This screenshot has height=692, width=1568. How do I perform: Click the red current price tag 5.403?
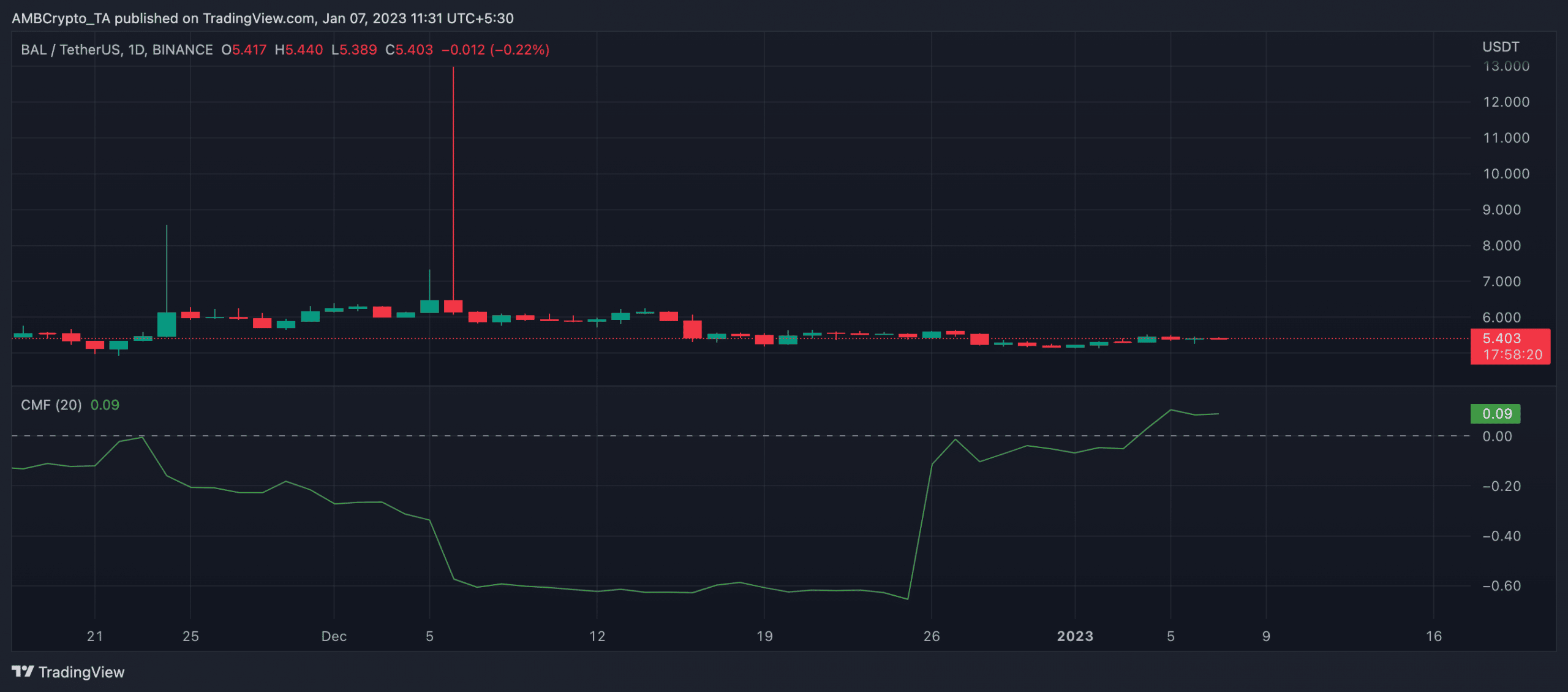1502,338
